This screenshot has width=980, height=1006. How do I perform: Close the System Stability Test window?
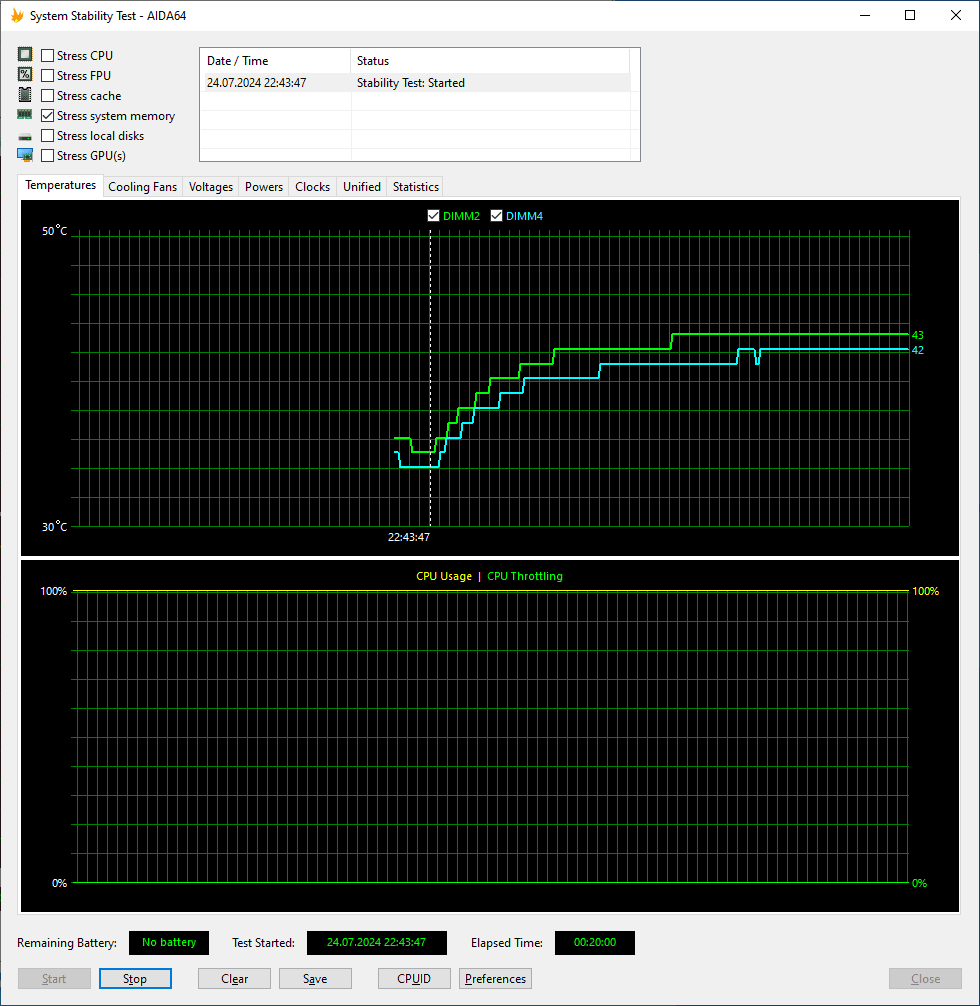click(x=956, y=15)
